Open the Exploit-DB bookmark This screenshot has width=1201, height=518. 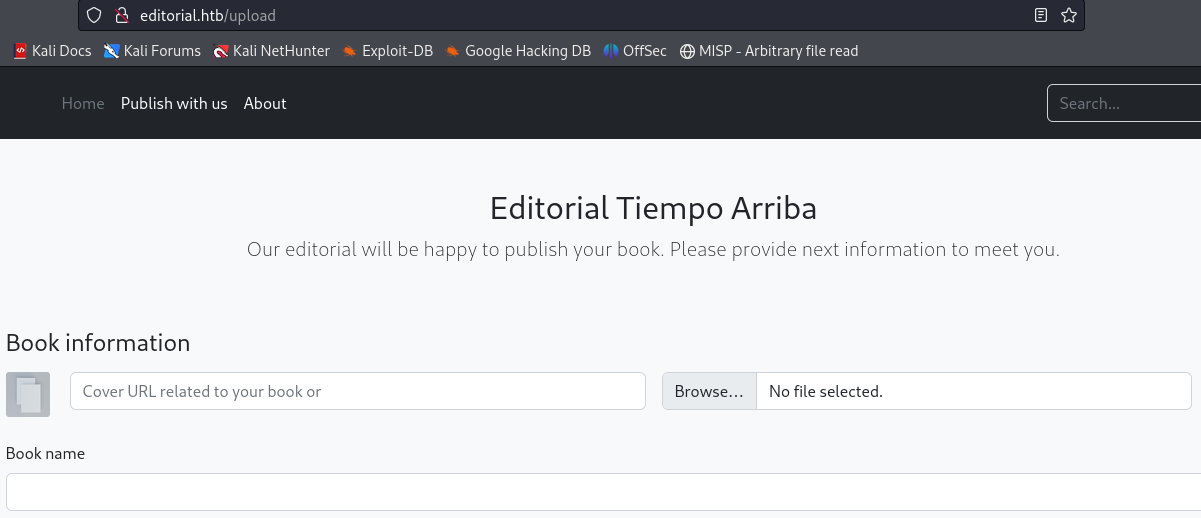coord(387,51)
